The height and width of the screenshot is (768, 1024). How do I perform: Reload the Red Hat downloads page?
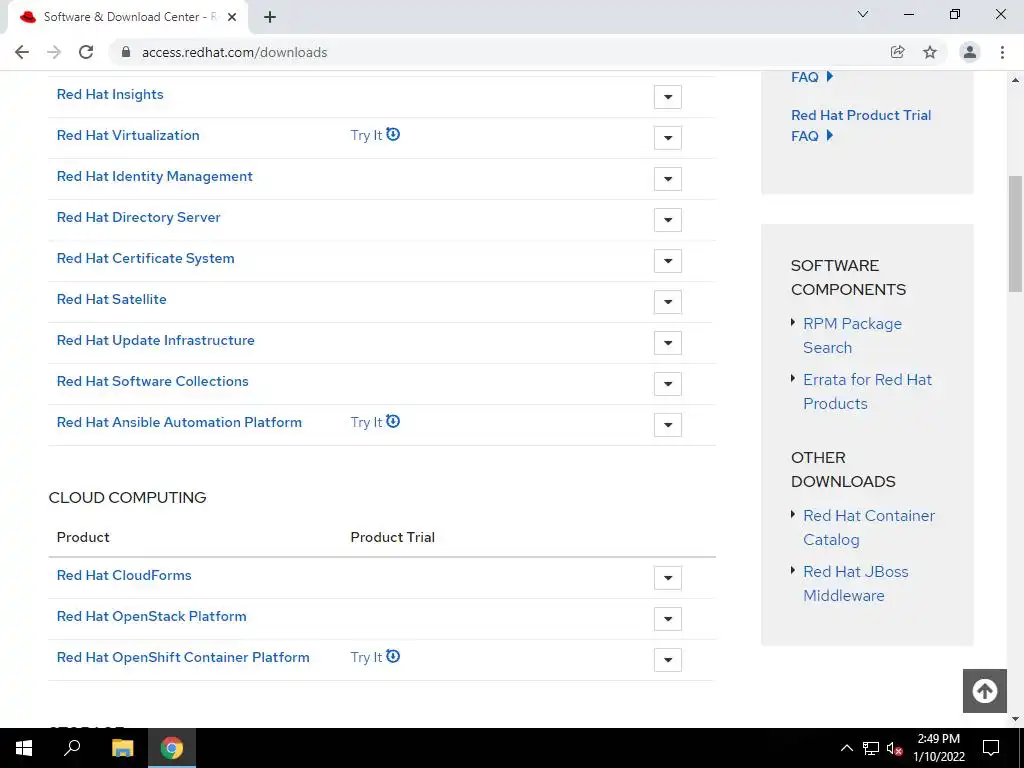86,52
